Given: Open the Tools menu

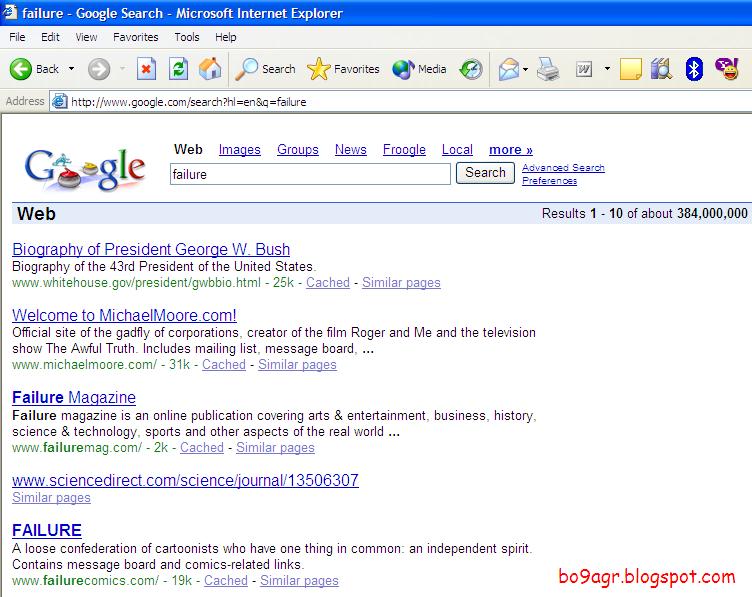Looking at the screenshot, I should (187, 37).
